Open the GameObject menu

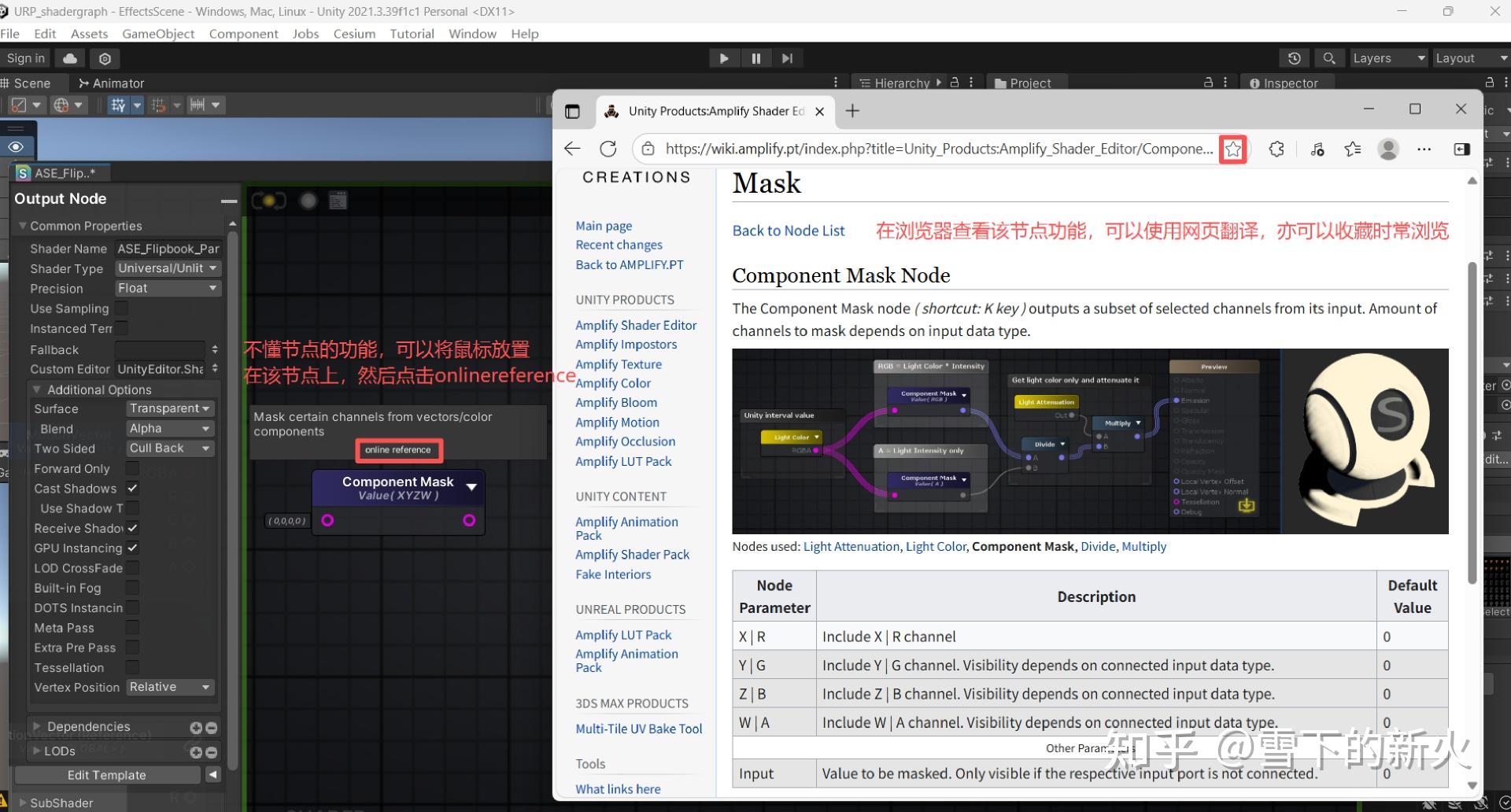(x=157, y=34)
